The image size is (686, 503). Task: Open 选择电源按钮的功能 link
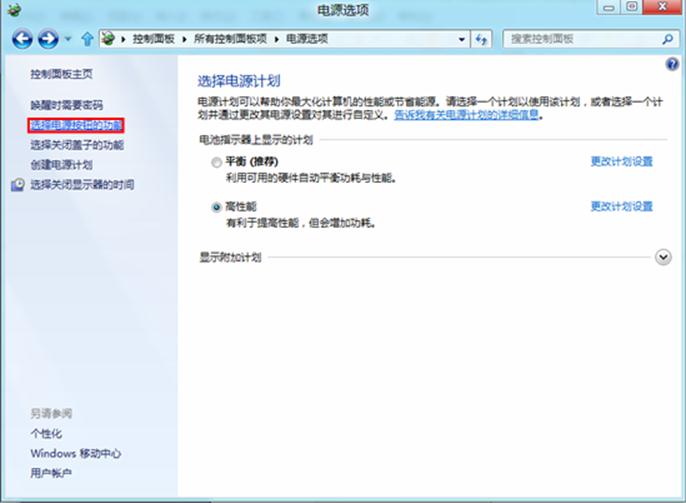click(76, 126)
